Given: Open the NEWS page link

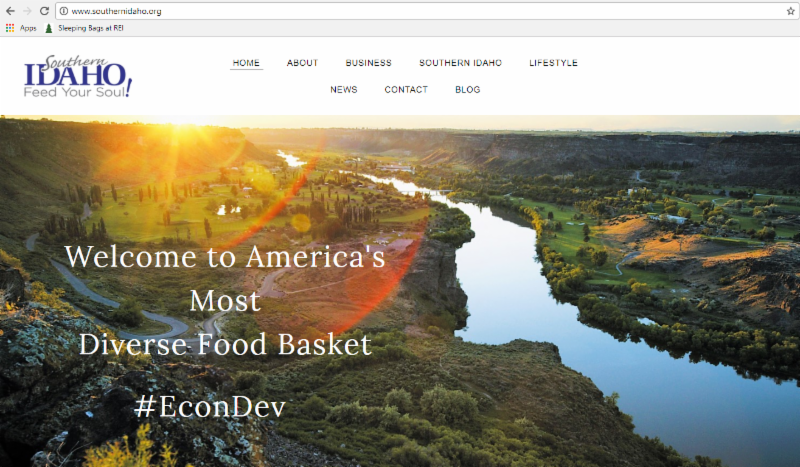Looking at the screenshot, I should [343, 89].
